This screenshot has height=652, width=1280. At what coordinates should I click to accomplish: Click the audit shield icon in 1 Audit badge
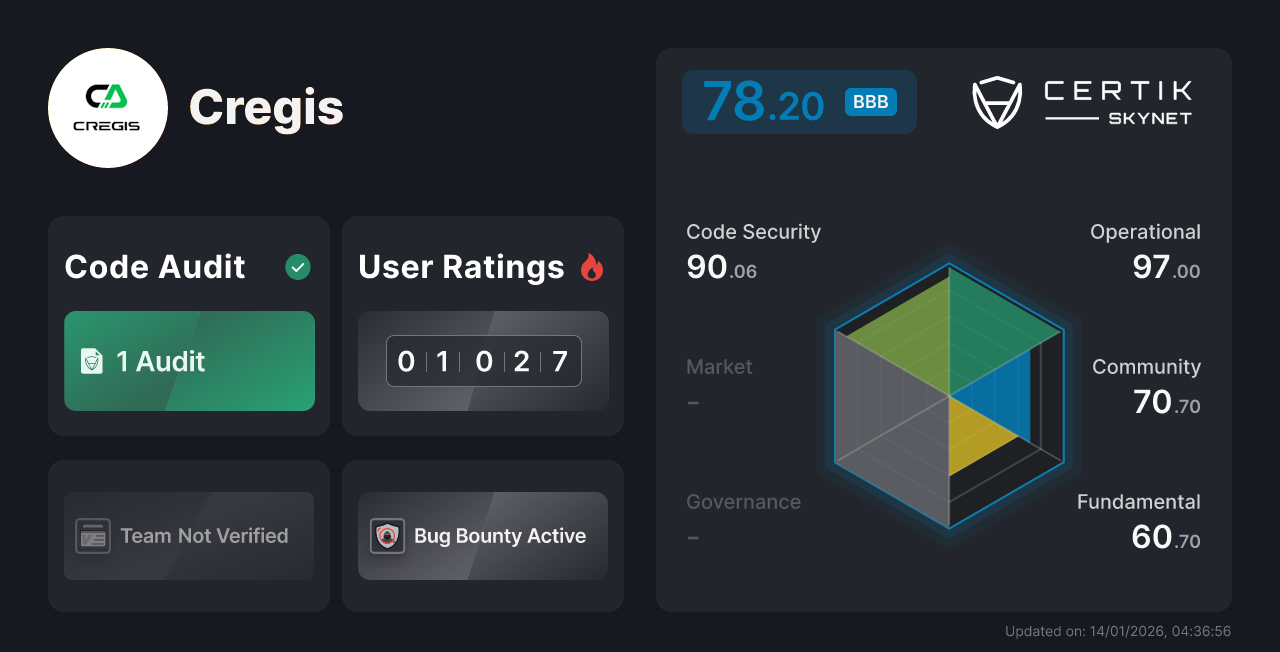pos(93,361)
